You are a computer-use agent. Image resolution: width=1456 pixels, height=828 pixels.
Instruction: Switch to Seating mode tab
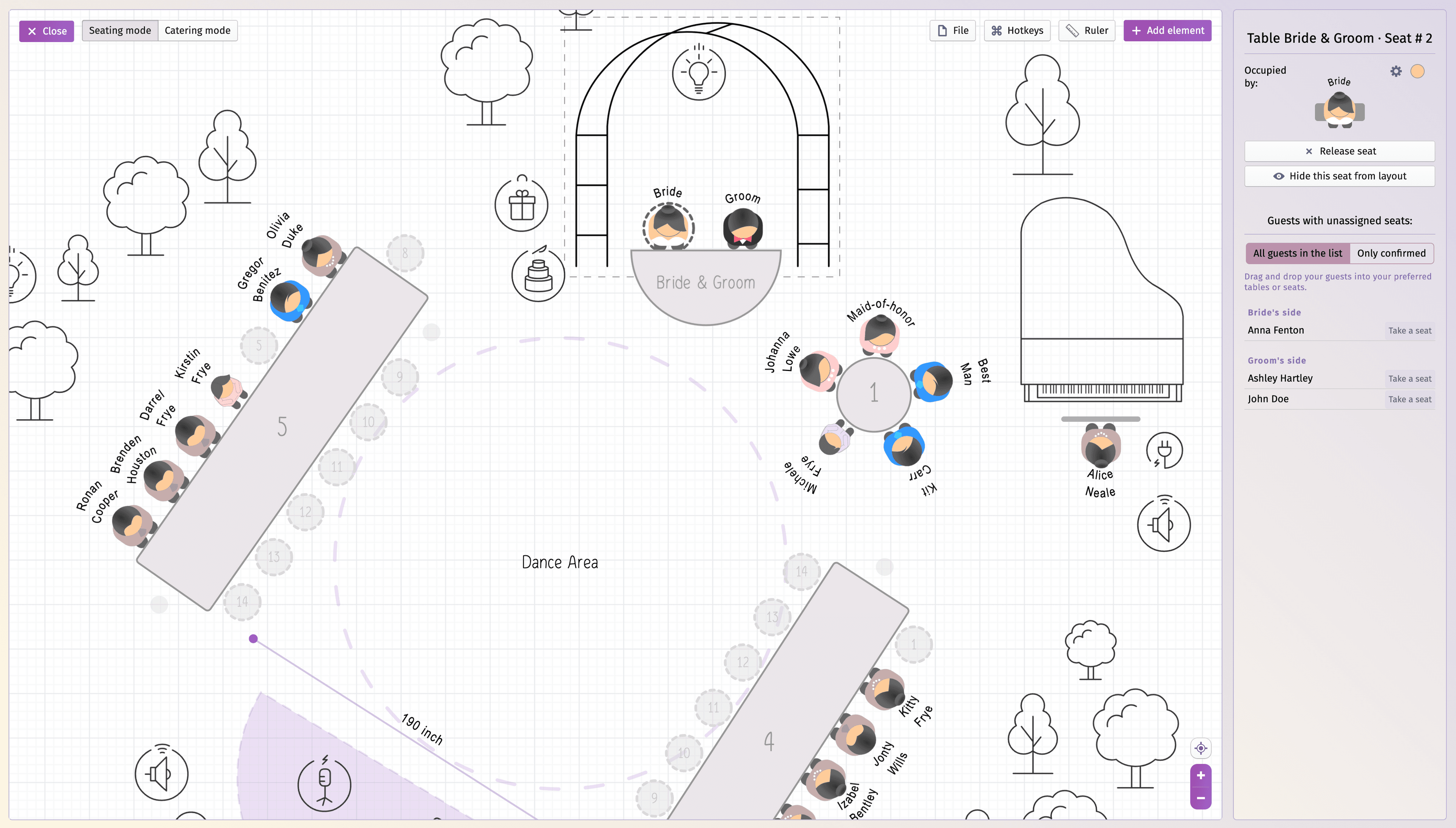pyautogui.click(x=120, y=30)
